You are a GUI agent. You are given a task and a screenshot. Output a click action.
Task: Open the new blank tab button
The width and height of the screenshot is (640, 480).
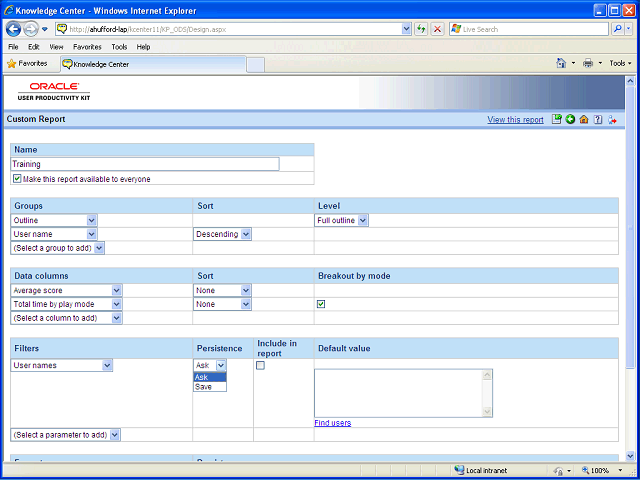click(256, 65)
